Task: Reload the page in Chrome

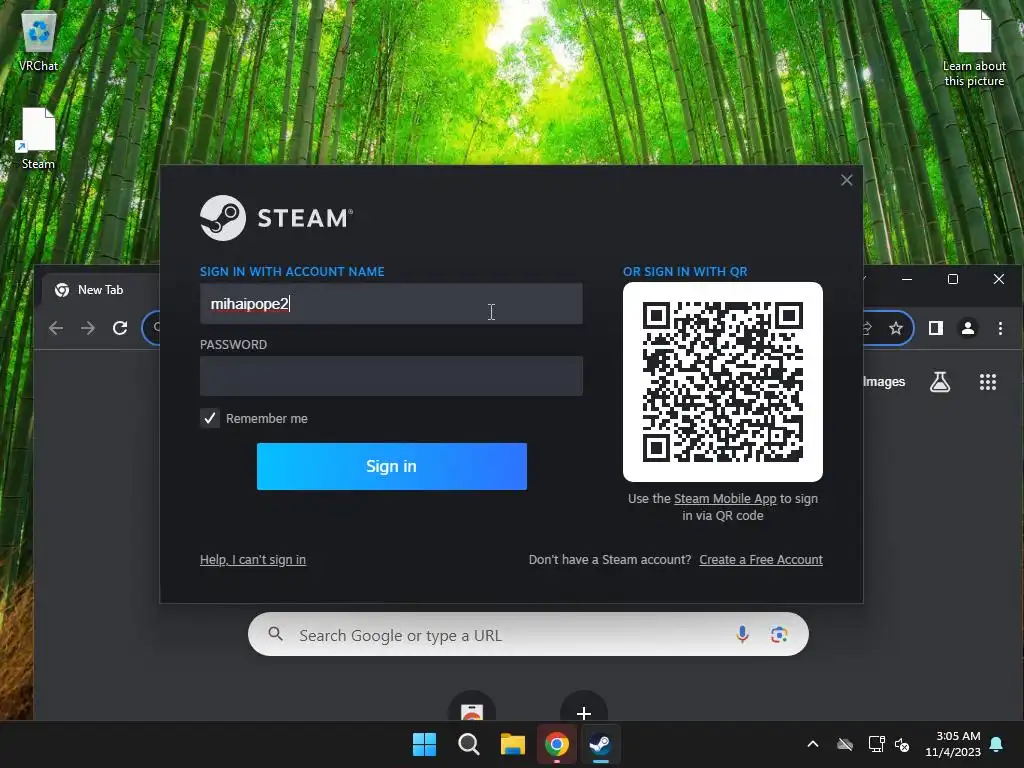Action: pos(120,328)
